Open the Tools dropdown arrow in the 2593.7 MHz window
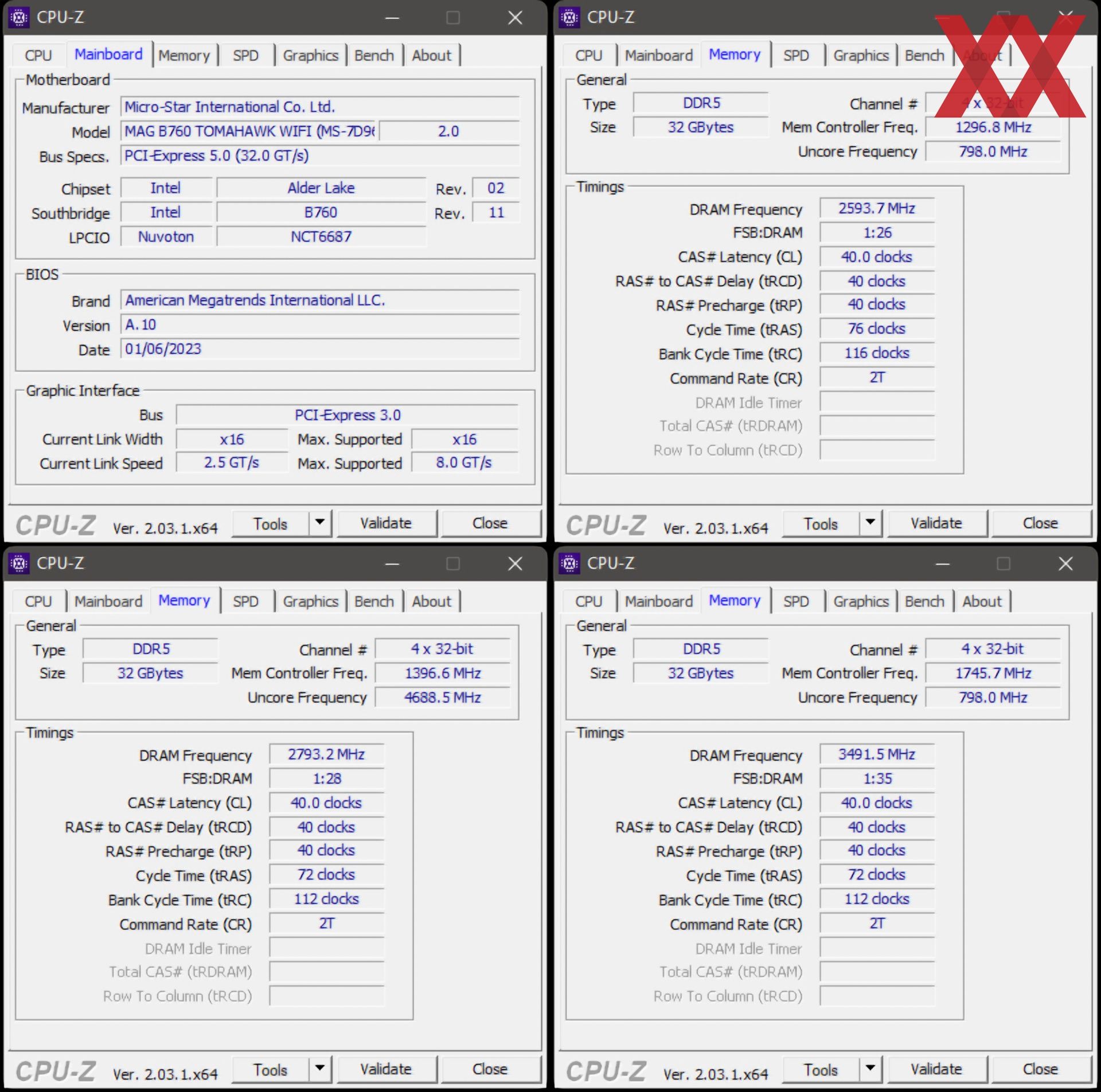 click(870, 523)
